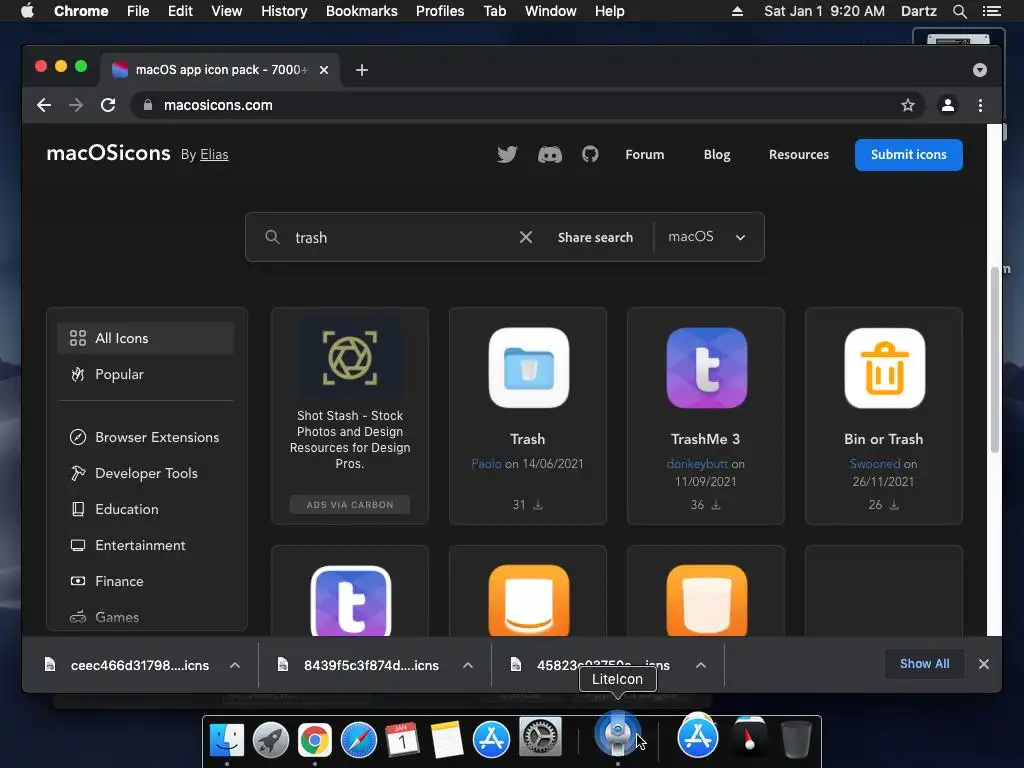Open Paolo's profile link
This screenshot has width=1024, height=768.
tap(487, 464)
